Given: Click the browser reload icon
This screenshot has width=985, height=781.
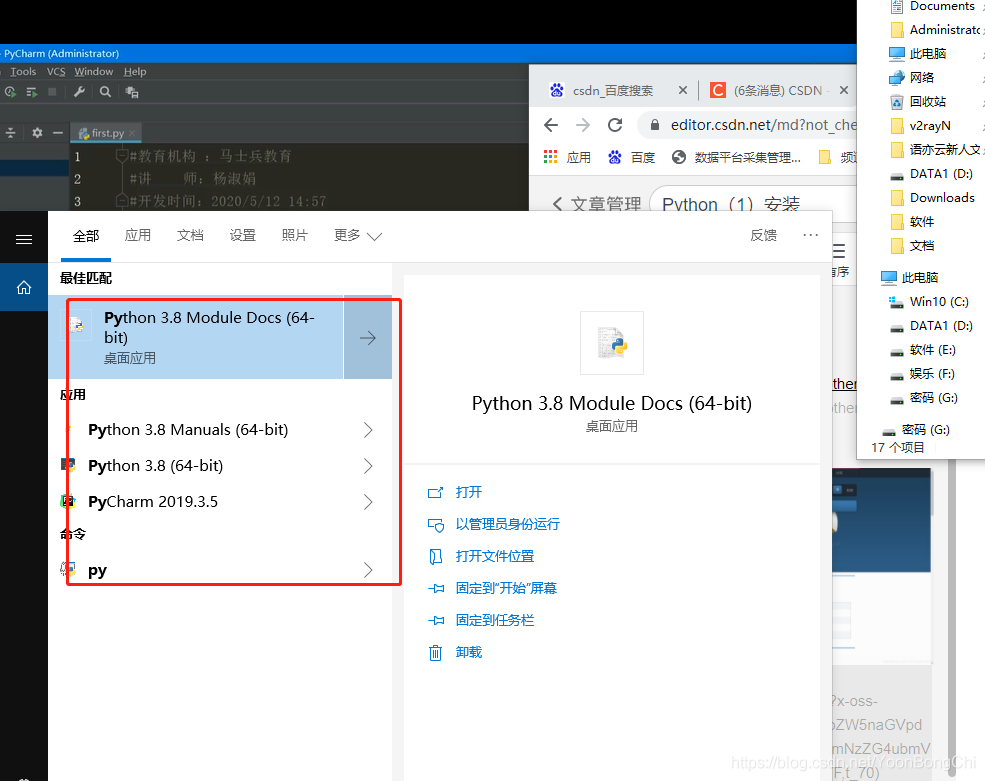Looking at the screenshot, I should (615, 125).
